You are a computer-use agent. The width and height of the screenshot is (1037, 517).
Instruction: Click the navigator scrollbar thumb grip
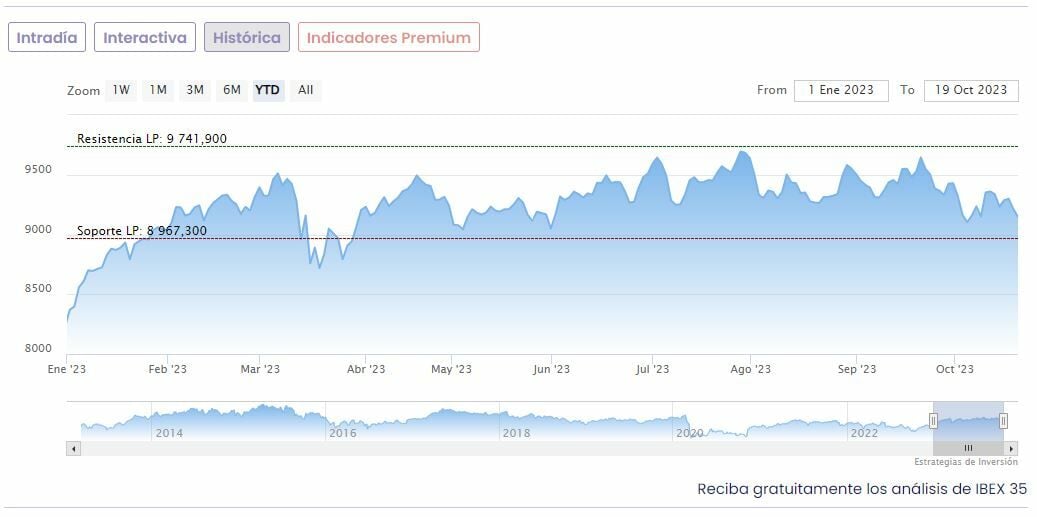(x=968, y=448)
